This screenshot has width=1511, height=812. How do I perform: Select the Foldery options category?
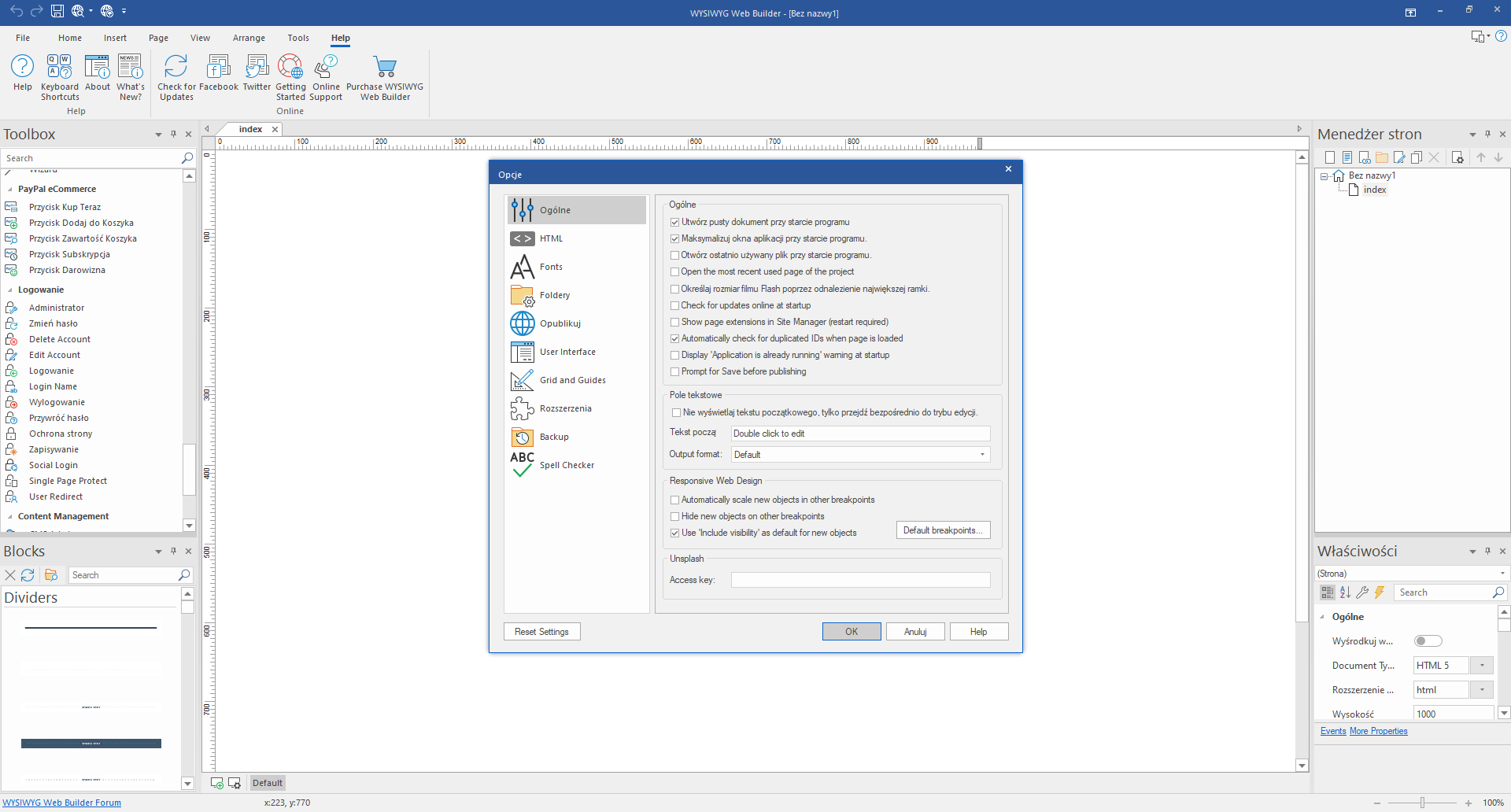coord(577,295)
